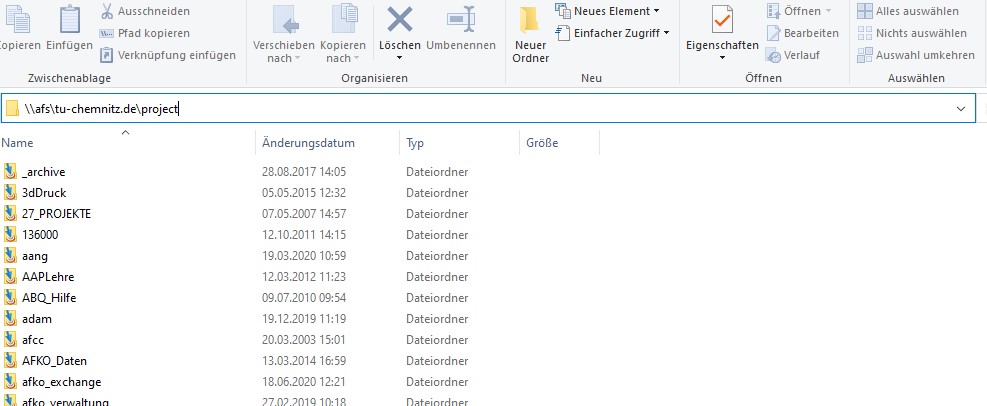Click the date 07.05.2007 14:57
Viewport: 987px width, 406px height.
coord(304,213)
